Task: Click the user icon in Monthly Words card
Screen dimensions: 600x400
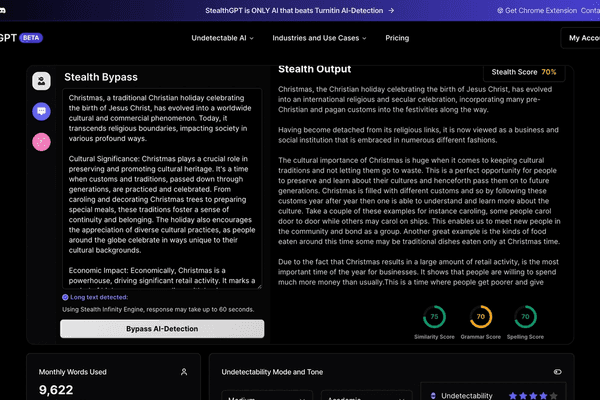Action: pyautogui.click(x=184, y=371)
